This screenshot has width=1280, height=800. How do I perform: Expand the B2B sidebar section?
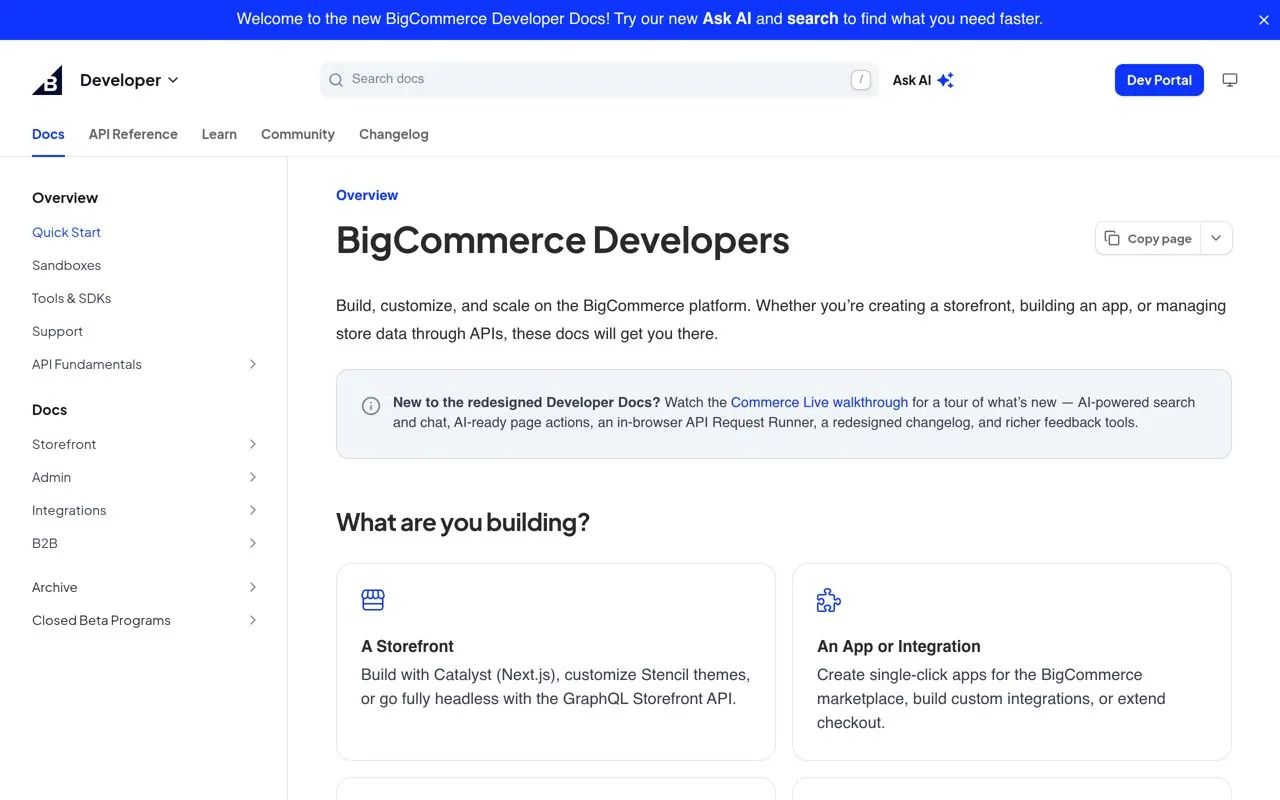click(x=253, y=543)
